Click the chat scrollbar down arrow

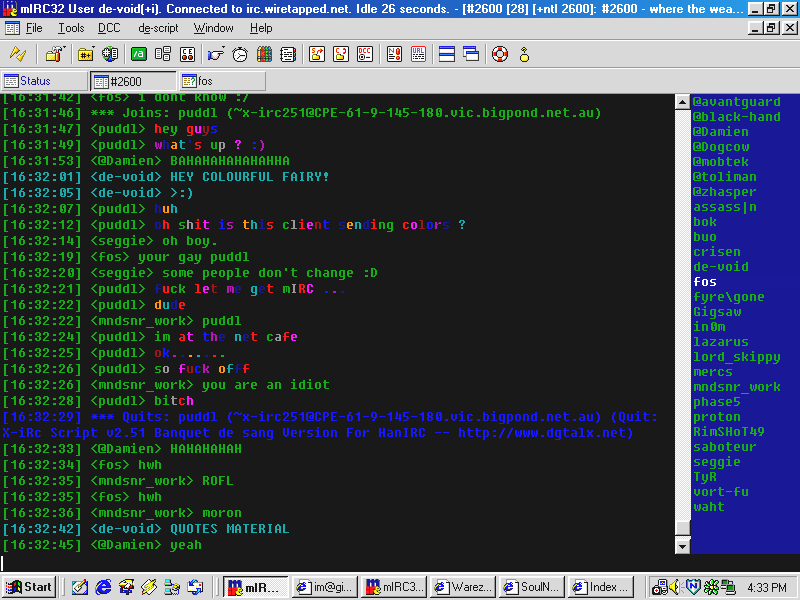pyautogui.click(x=682, y=546)
